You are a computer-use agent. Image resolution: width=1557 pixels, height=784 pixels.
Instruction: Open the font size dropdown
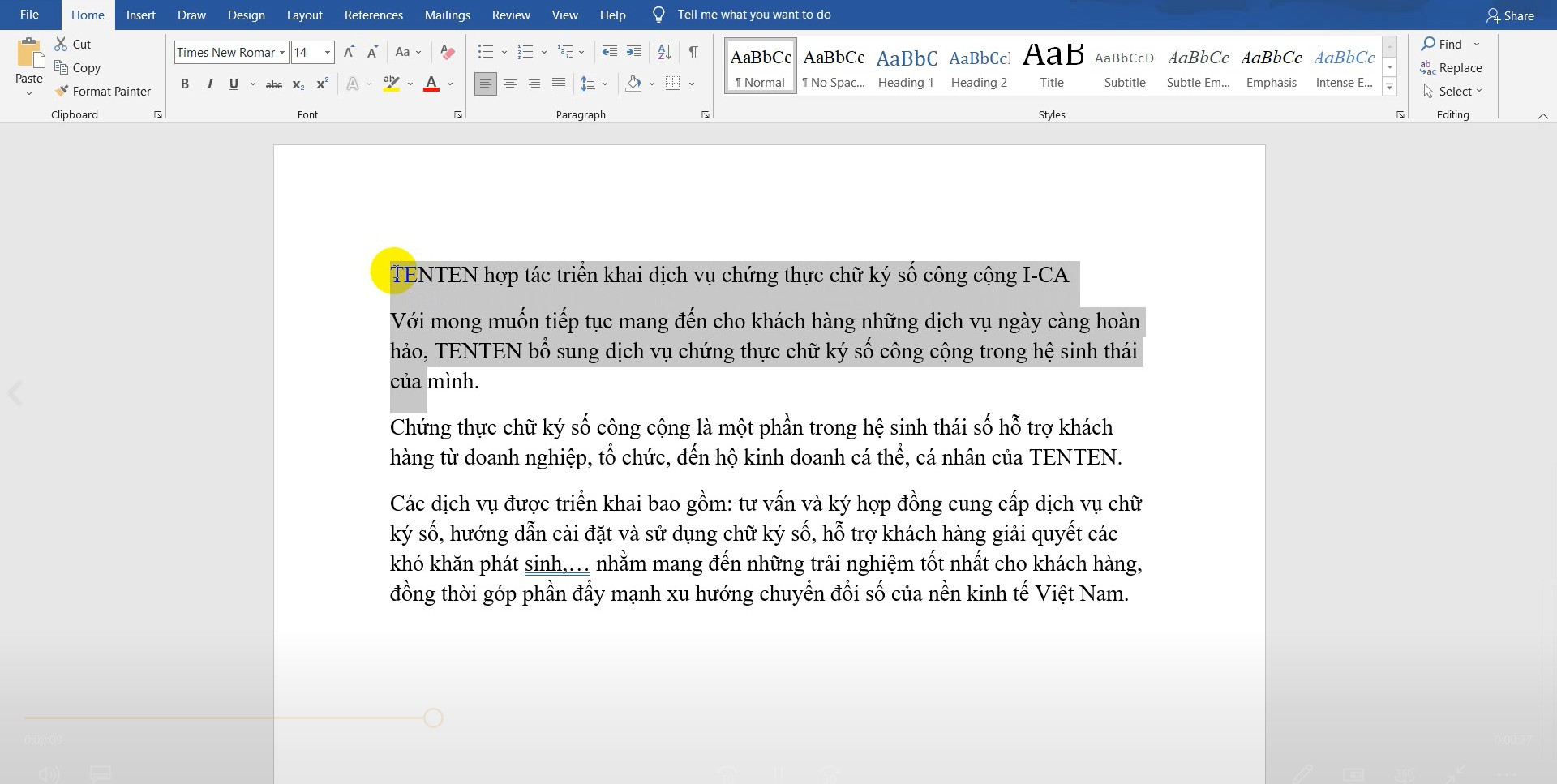[x=328, y=53]
